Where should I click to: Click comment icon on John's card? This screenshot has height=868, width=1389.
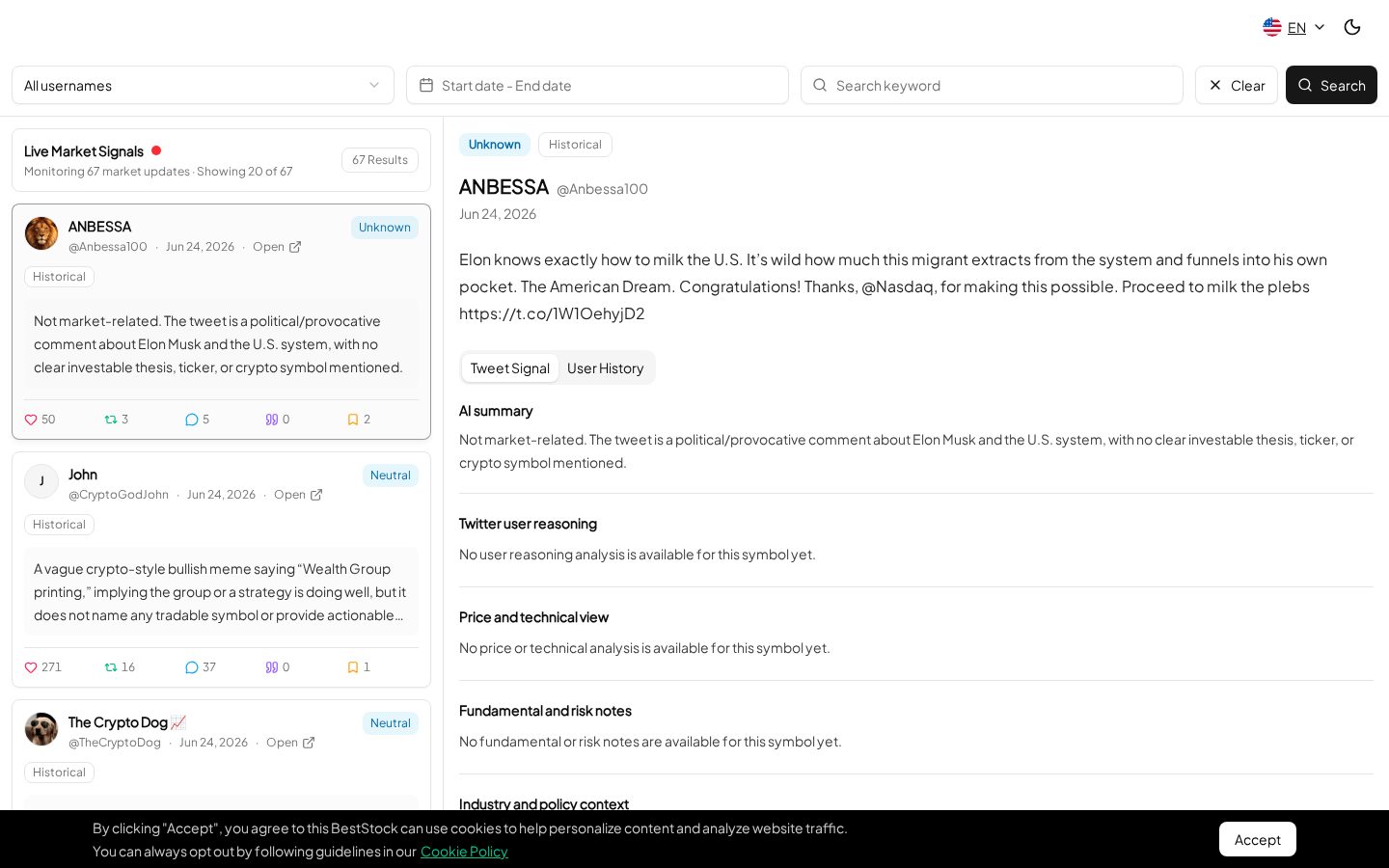[191, 667]
